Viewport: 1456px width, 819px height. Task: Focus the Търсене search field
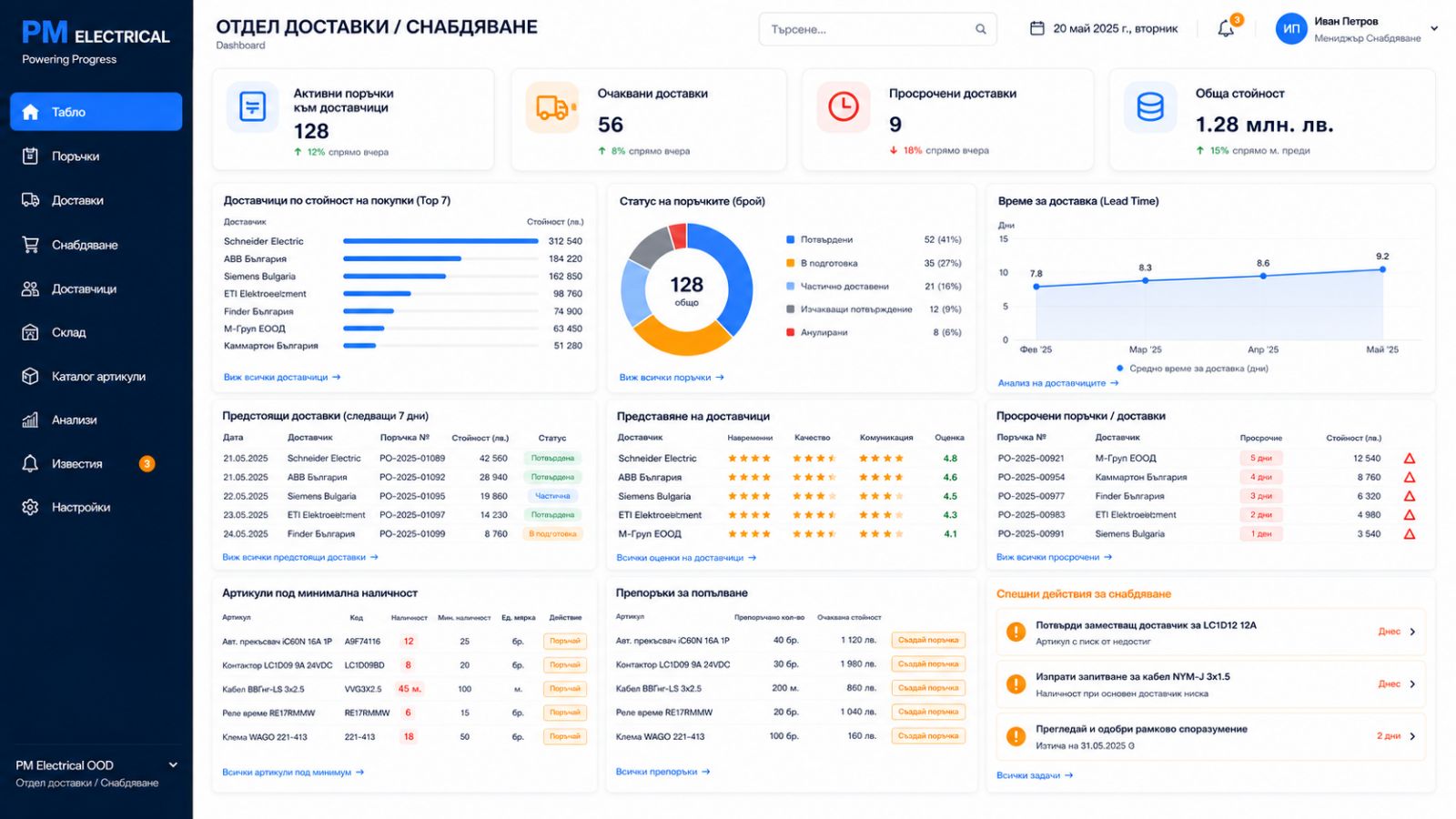(877, 29)
